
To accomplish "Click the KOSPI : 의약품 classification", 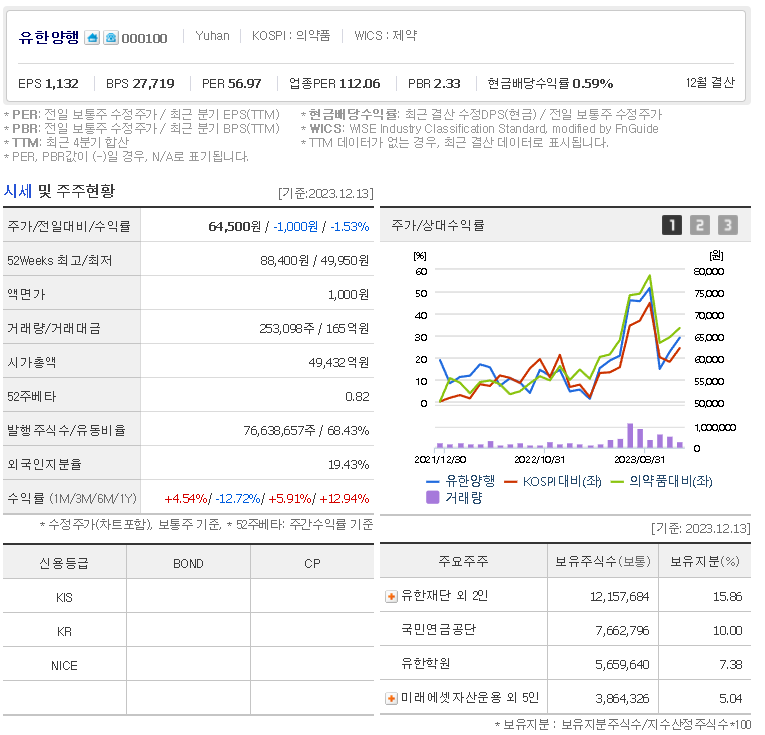I will click(x=291, y=36).
